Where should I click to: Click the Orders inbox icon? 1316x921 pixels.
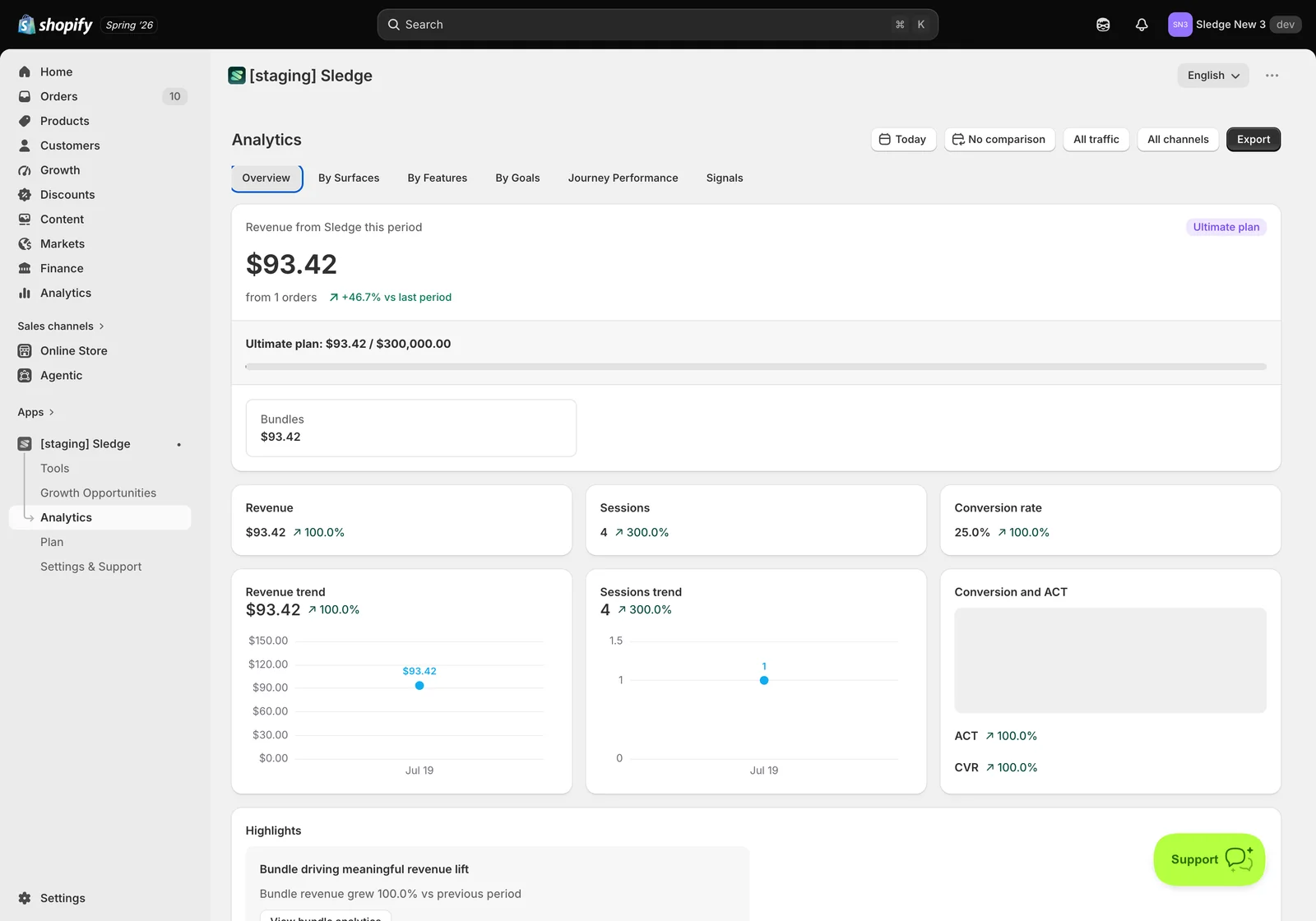[25, 96]
